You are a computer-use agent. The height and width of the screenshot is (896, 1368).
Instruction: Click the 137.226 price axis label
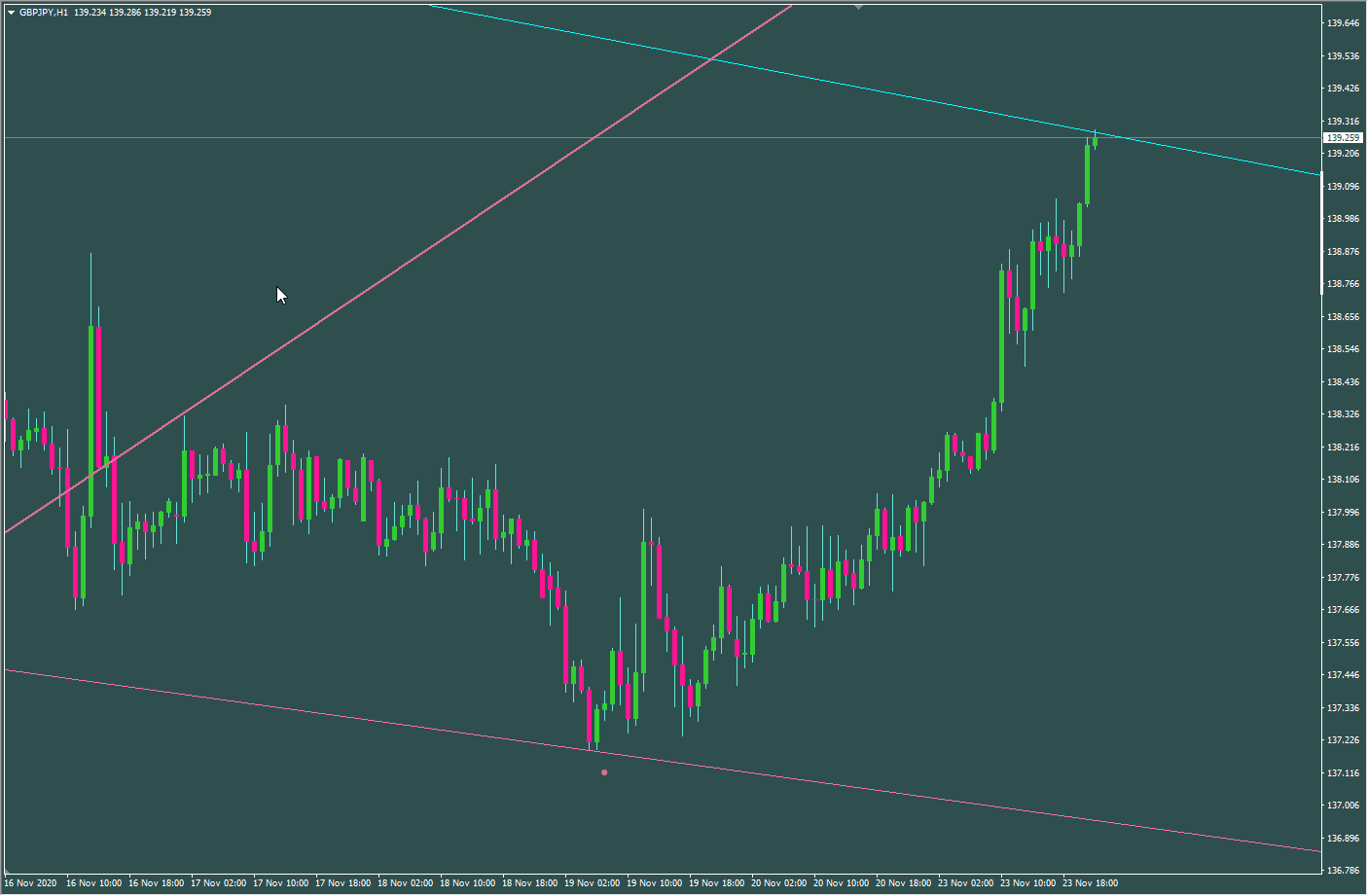(x=1343, y=740)
